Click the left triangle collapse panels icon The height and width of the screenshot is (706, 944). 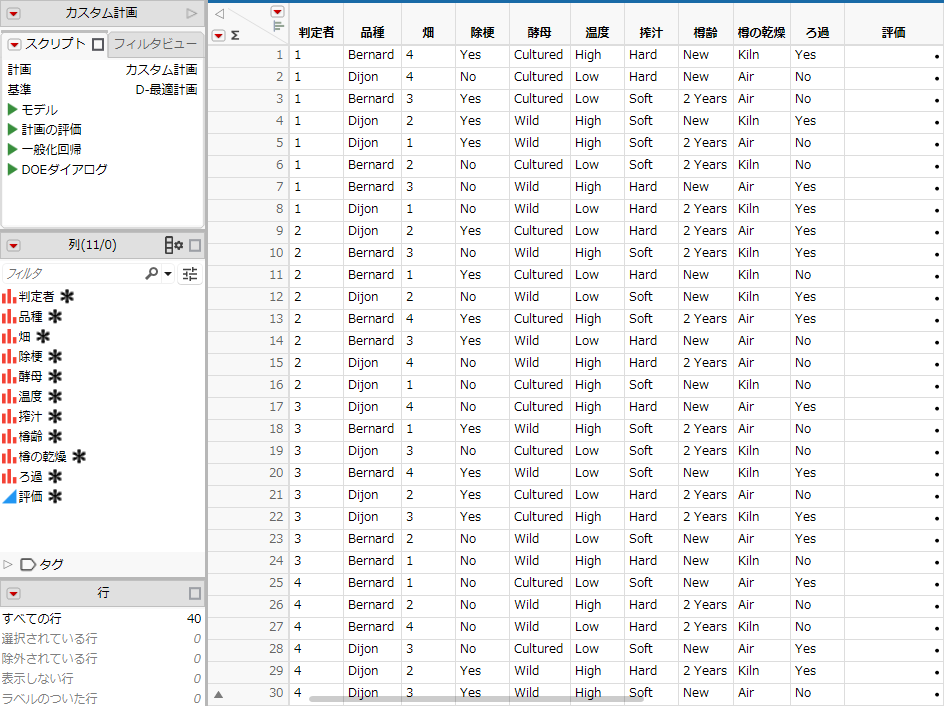(x=220, y=13)
